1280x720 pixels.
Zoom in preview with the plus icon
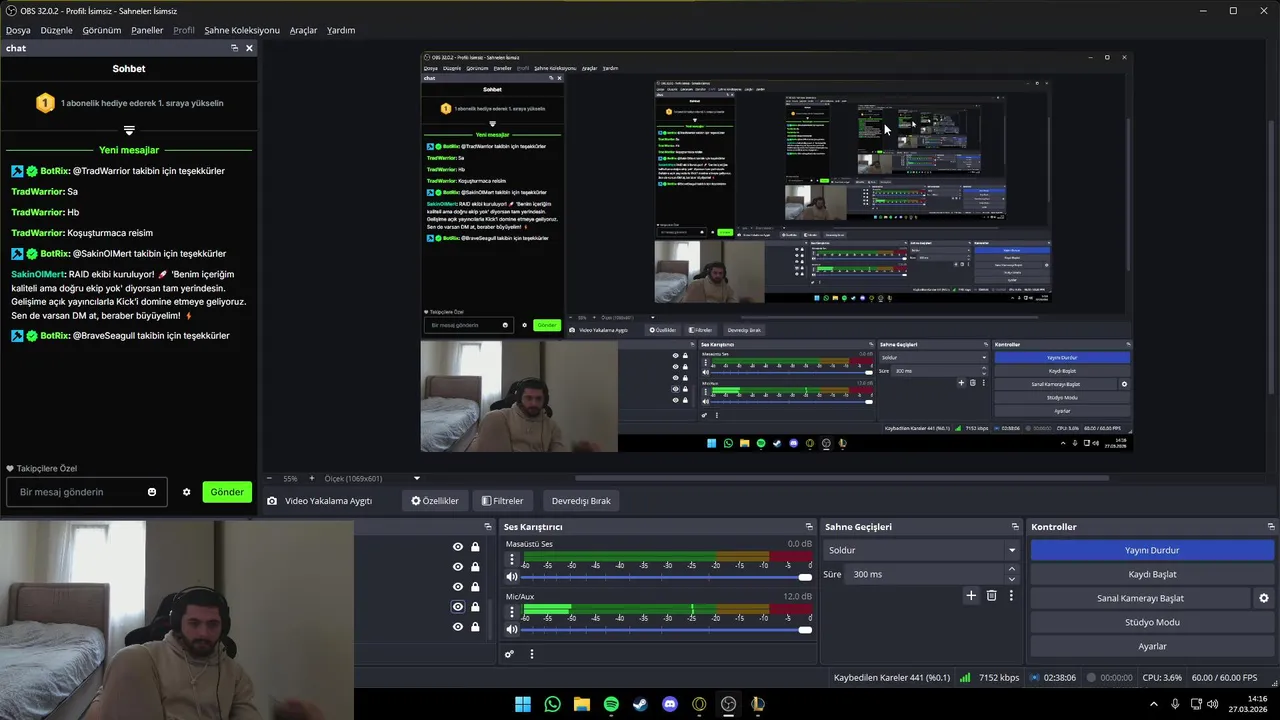[x=312, y=478]
